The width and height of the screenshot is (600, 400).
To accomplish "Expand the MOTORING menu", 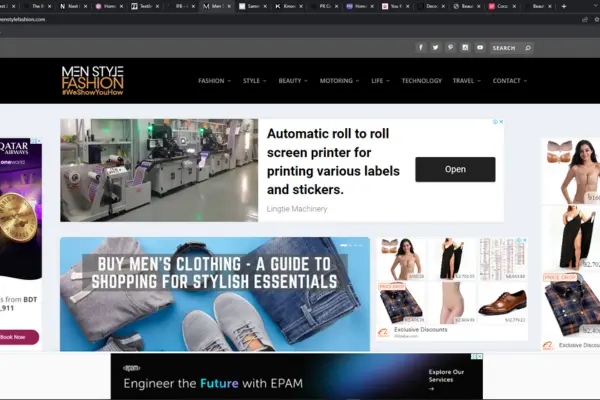I will click(x=339, y=81).
